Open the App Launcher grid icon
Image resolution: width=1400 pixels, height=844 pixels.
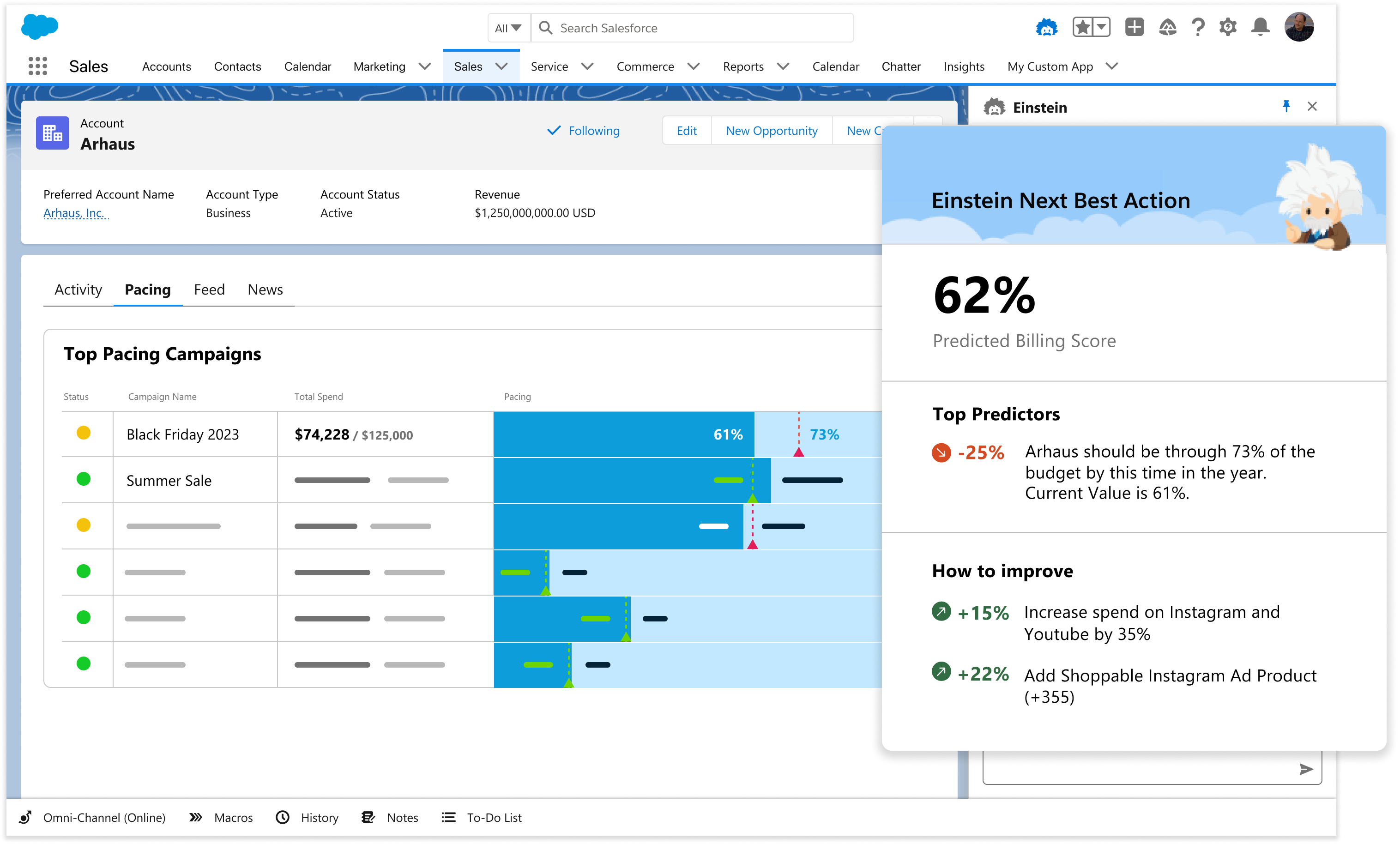click(37, 66)
